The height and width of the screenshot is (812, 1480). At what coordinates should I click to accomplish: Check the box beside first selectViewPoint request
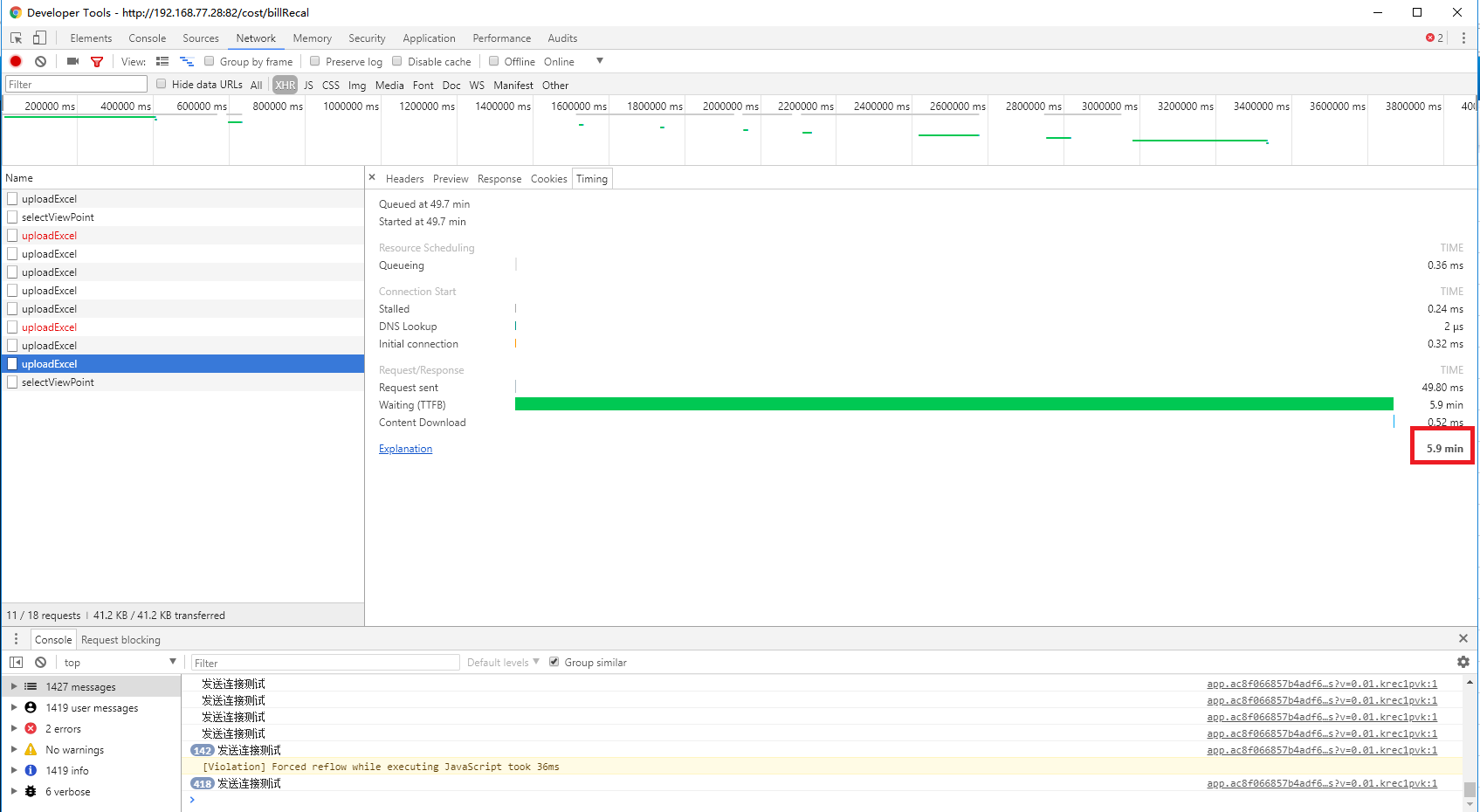pos(12,217)
